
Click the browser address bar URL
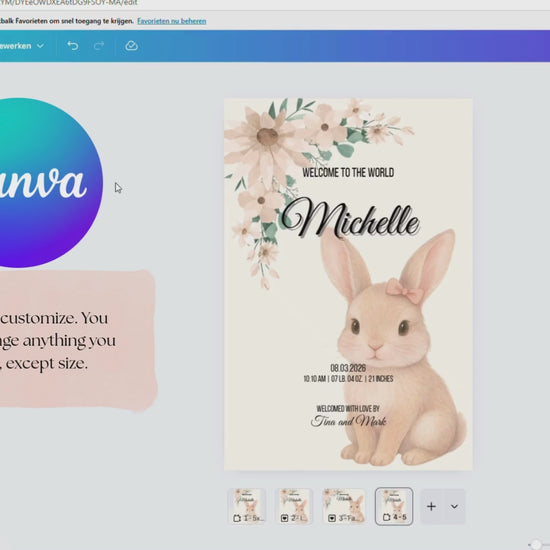[69, 3]
